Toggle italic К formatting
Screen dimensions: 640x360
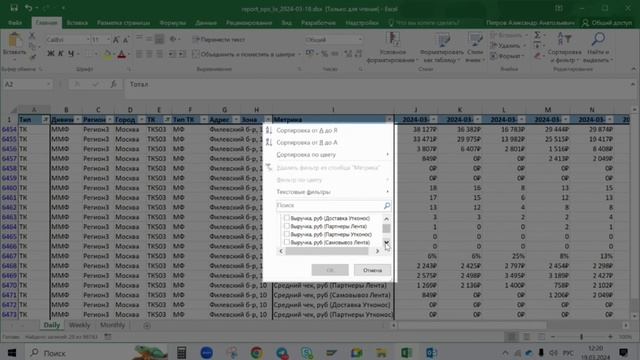[61, 53]
